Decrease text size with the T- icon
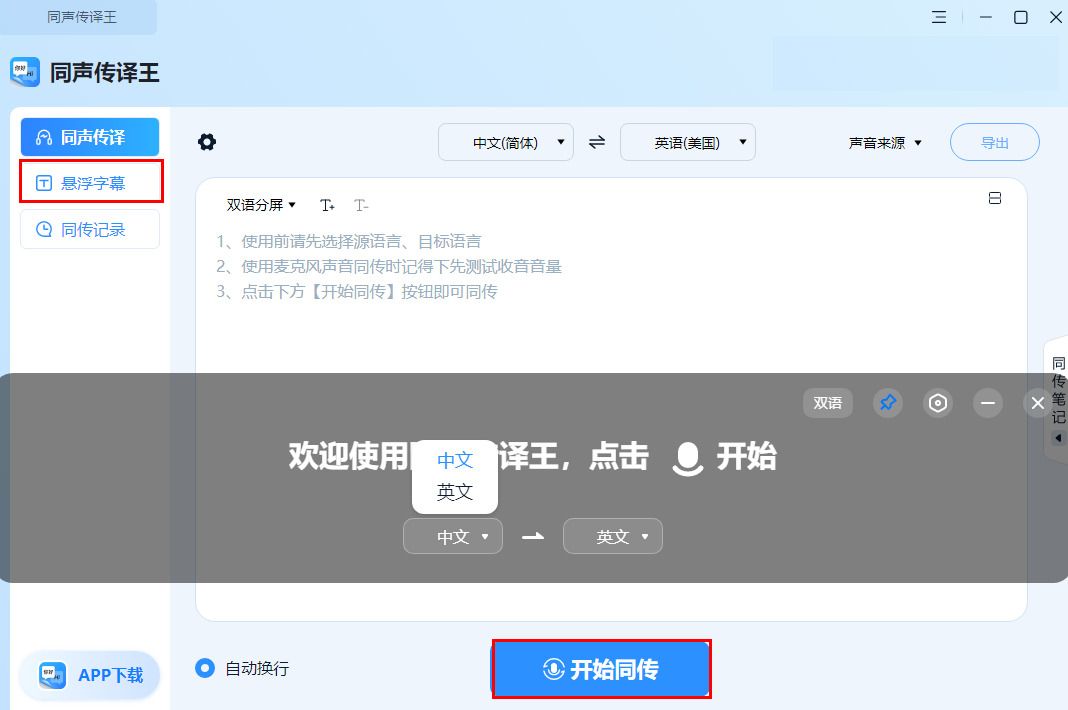1068x710 pixels. (x=361, y=205)
